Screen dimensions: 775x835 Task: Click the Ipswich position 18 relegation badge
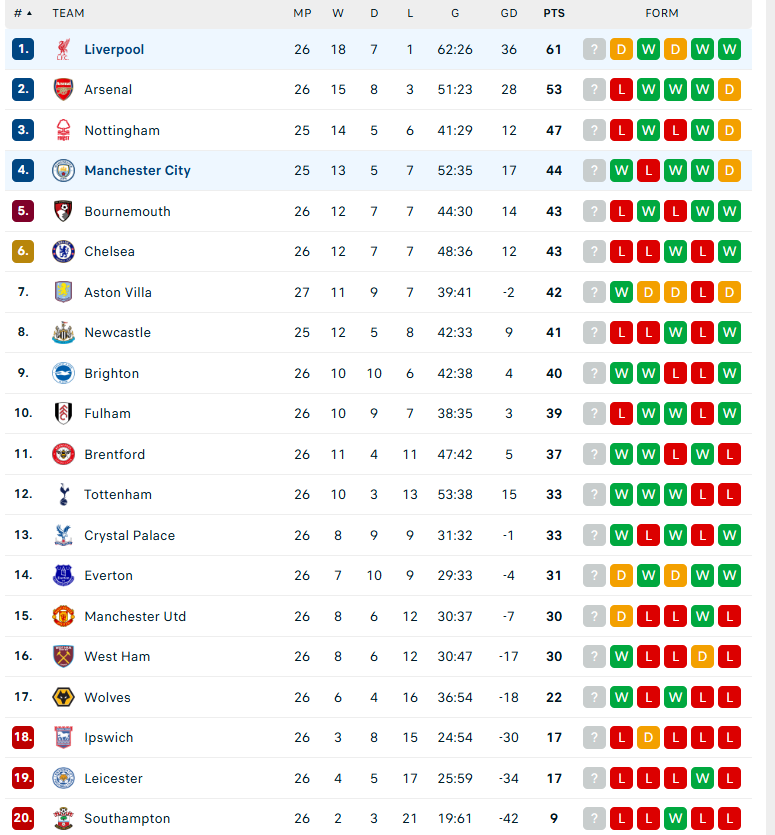click(x=23, y=737)
